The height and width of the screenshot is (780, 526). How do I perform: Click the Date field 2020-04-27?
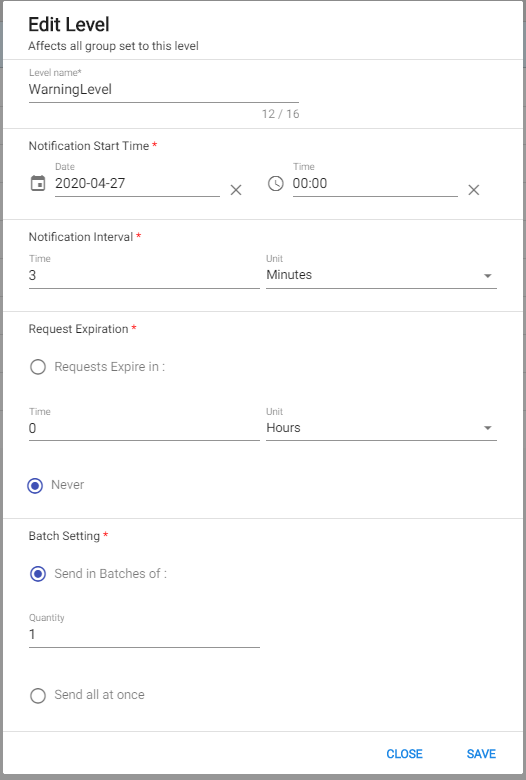pyautogui.click(x=137, y=184)
